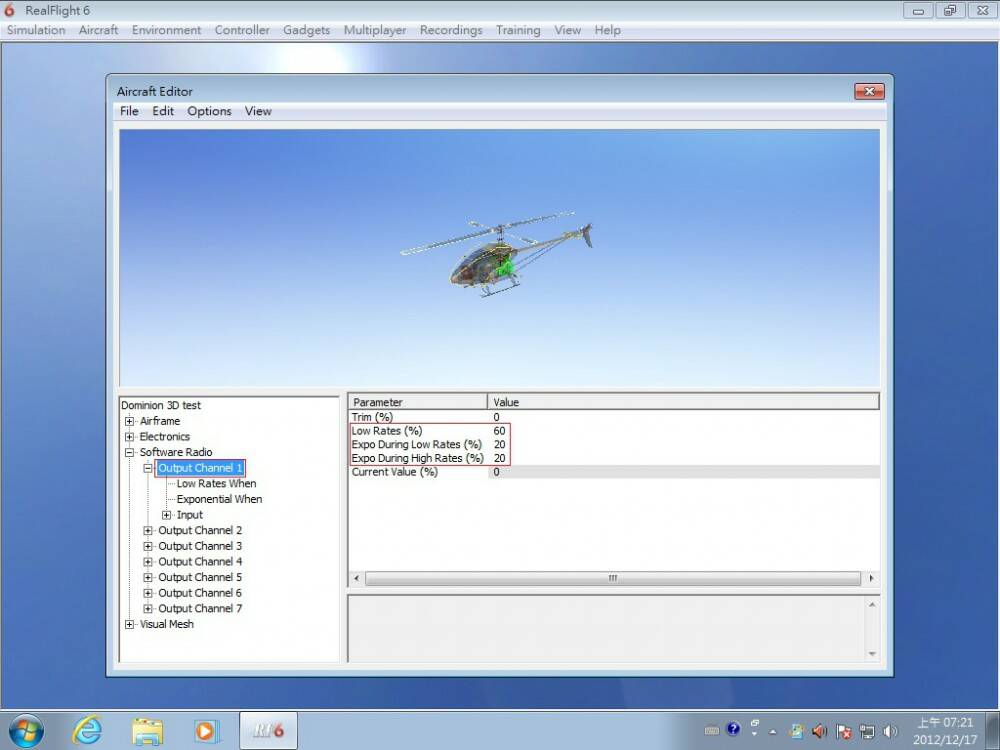Close the Aircraft Editor window
The width and height of the screenshot is (1000, 750).
[869, 91]
